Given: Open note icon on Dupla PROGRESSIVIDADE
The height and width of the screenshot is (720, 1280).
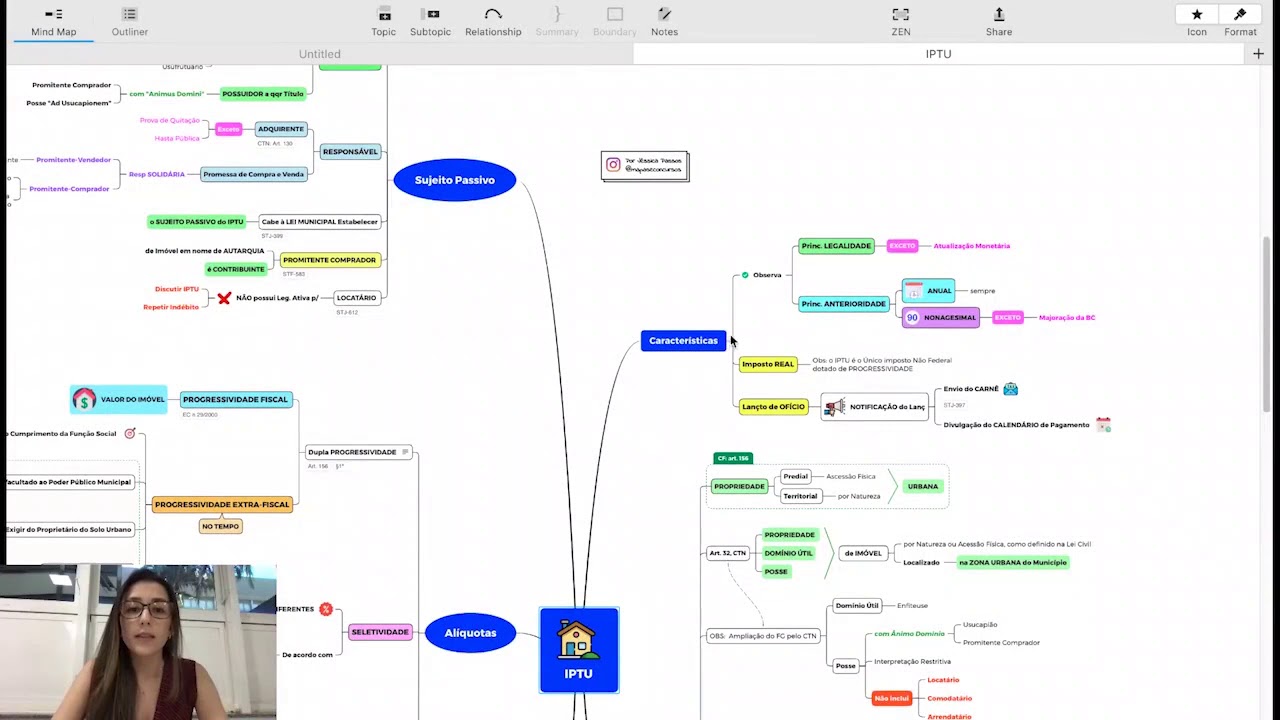Looking at the screenshot, I should click(x=405, y=452).
